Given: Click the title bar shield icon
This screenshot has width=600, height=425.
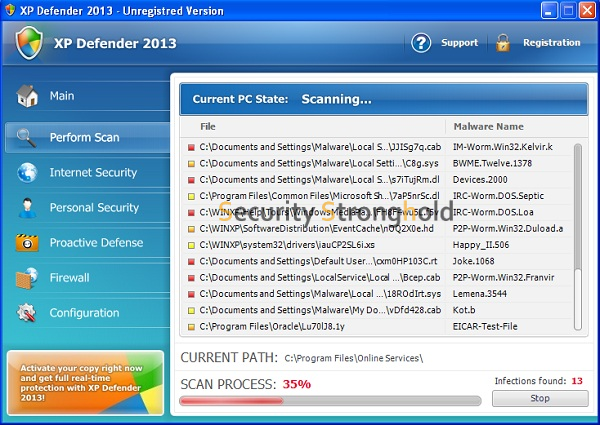Looking at the screenshot, I should [10, 10].
